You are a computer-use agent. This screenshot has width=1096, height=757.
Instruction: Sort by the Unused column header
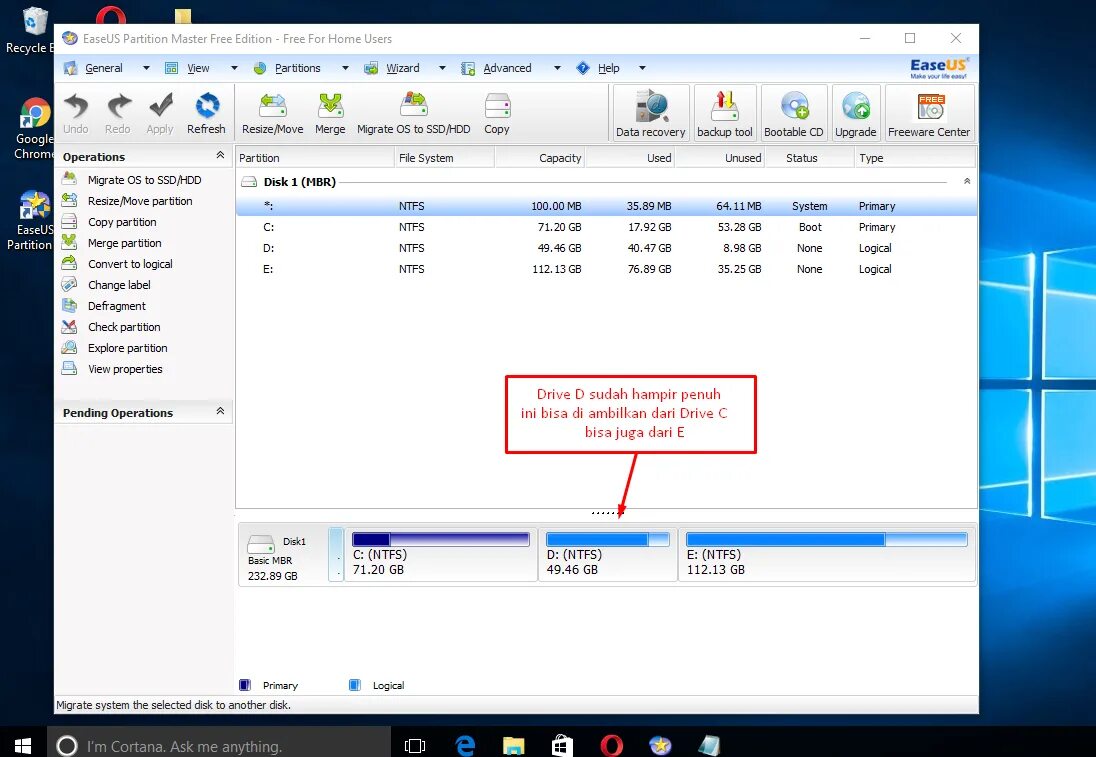720,158
